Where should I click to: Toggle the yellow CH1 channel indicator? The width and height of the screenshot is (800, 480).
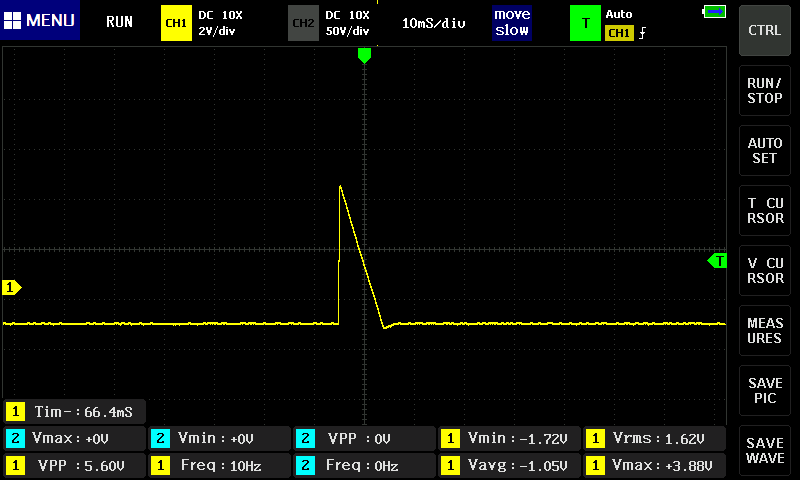(x=175, y=22)
